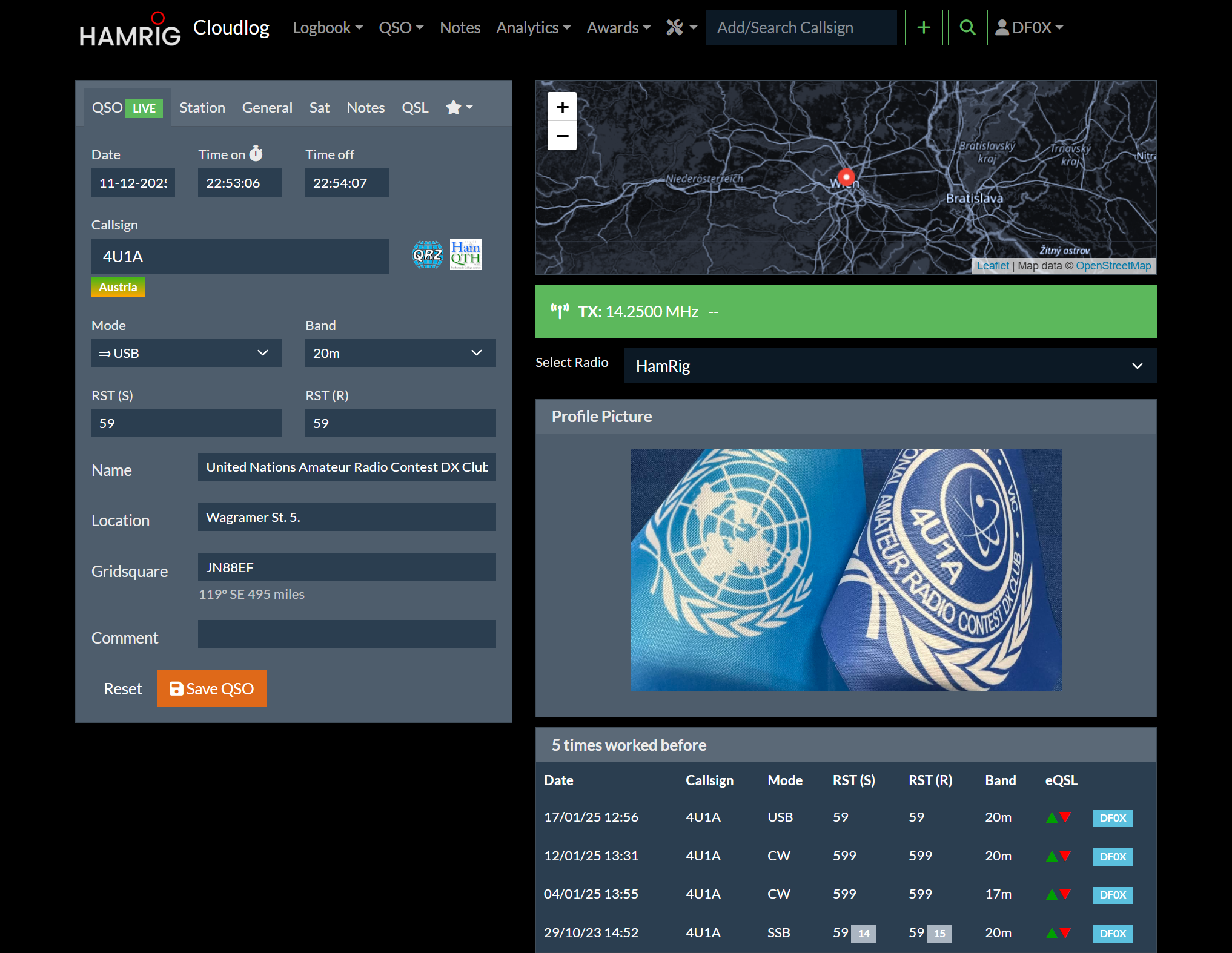Click the empty Comment field
The image size is (1232, 953).
(347, 634)
